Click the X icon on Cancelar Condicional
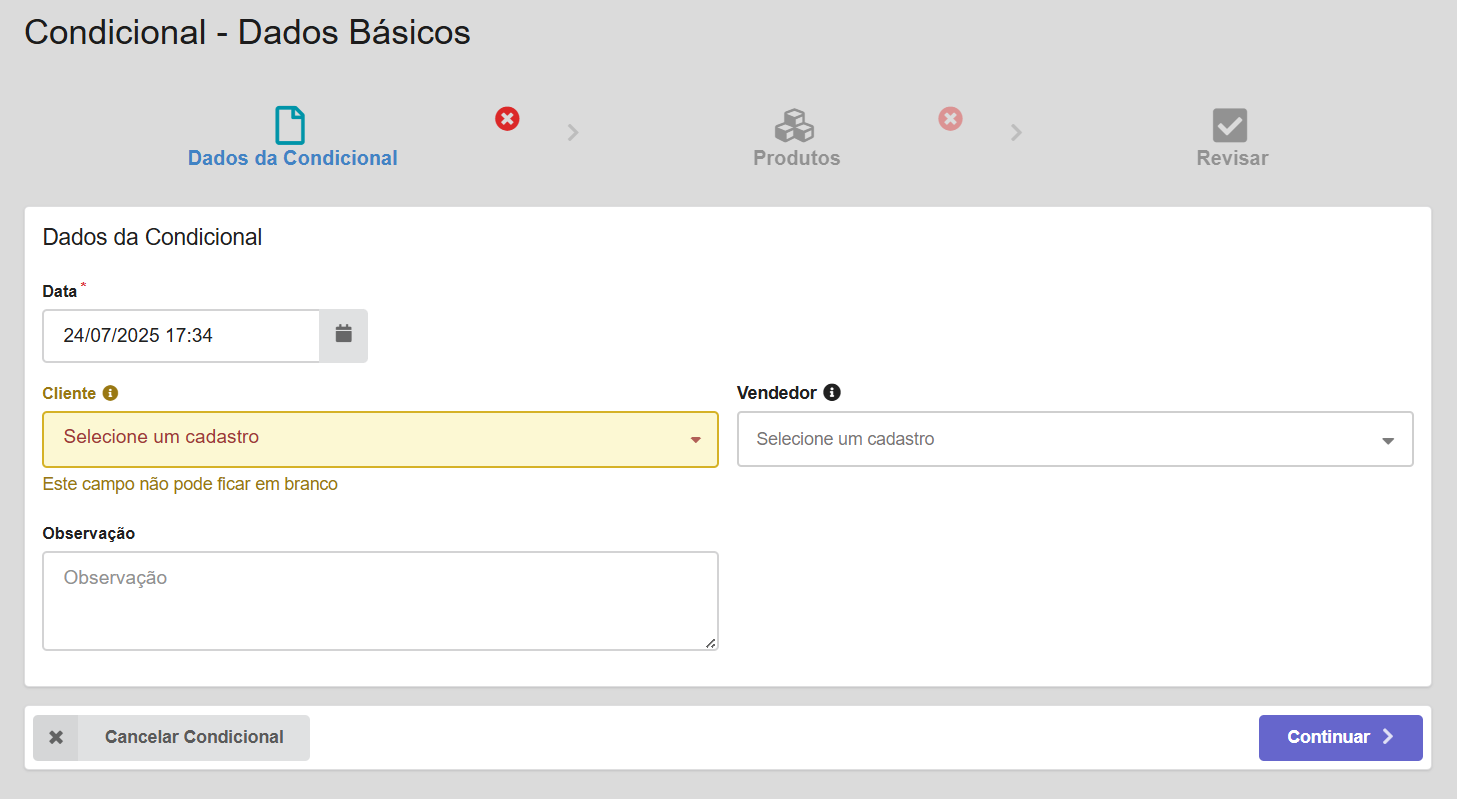This screenshot has width=1457, height=799. [x=56, y=737]
